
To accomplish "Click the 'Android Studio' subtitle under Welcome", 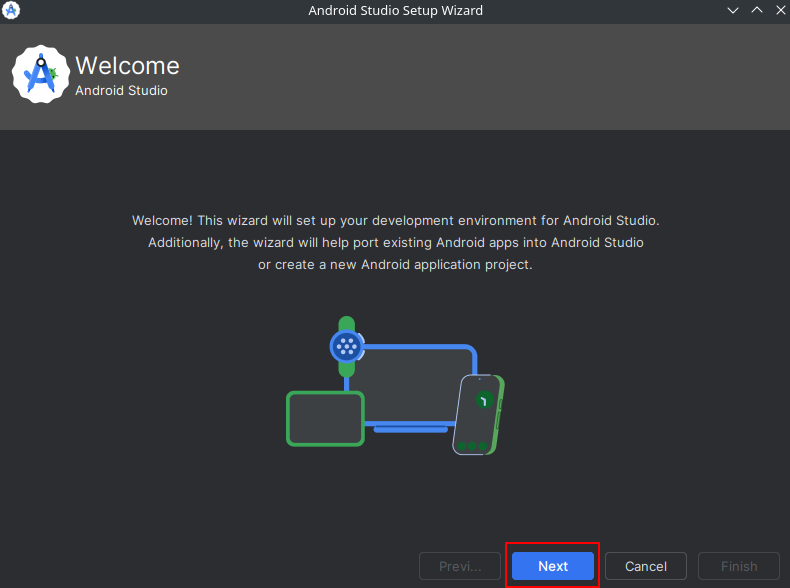I will (x=121, y=91).
